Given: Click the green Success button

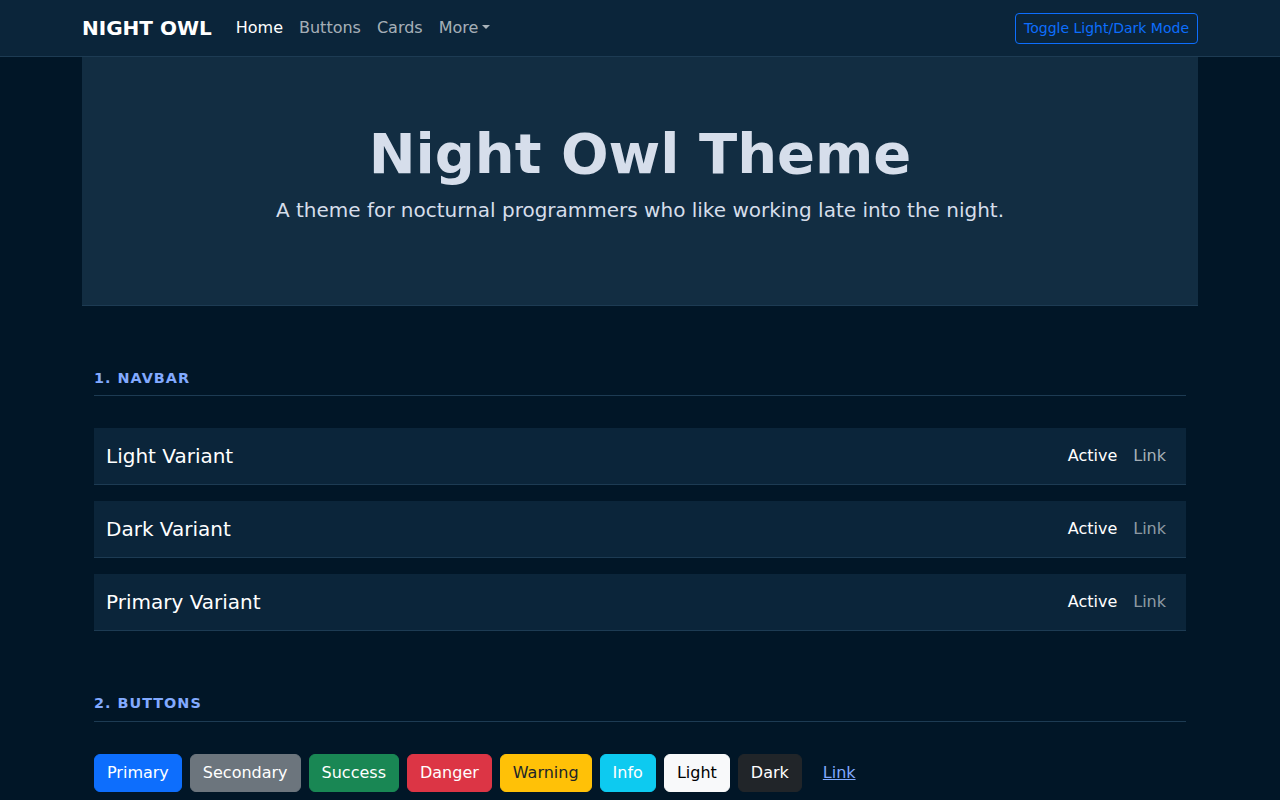Looking at the screenshot, I should (354, 773).
